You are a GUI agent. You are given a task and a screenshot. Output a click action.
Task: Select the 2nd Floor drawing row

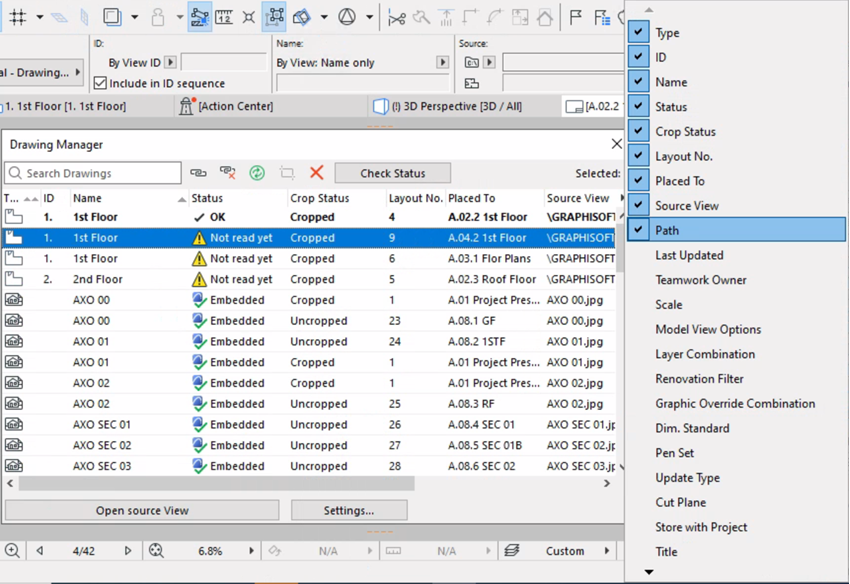click(309, 279)
